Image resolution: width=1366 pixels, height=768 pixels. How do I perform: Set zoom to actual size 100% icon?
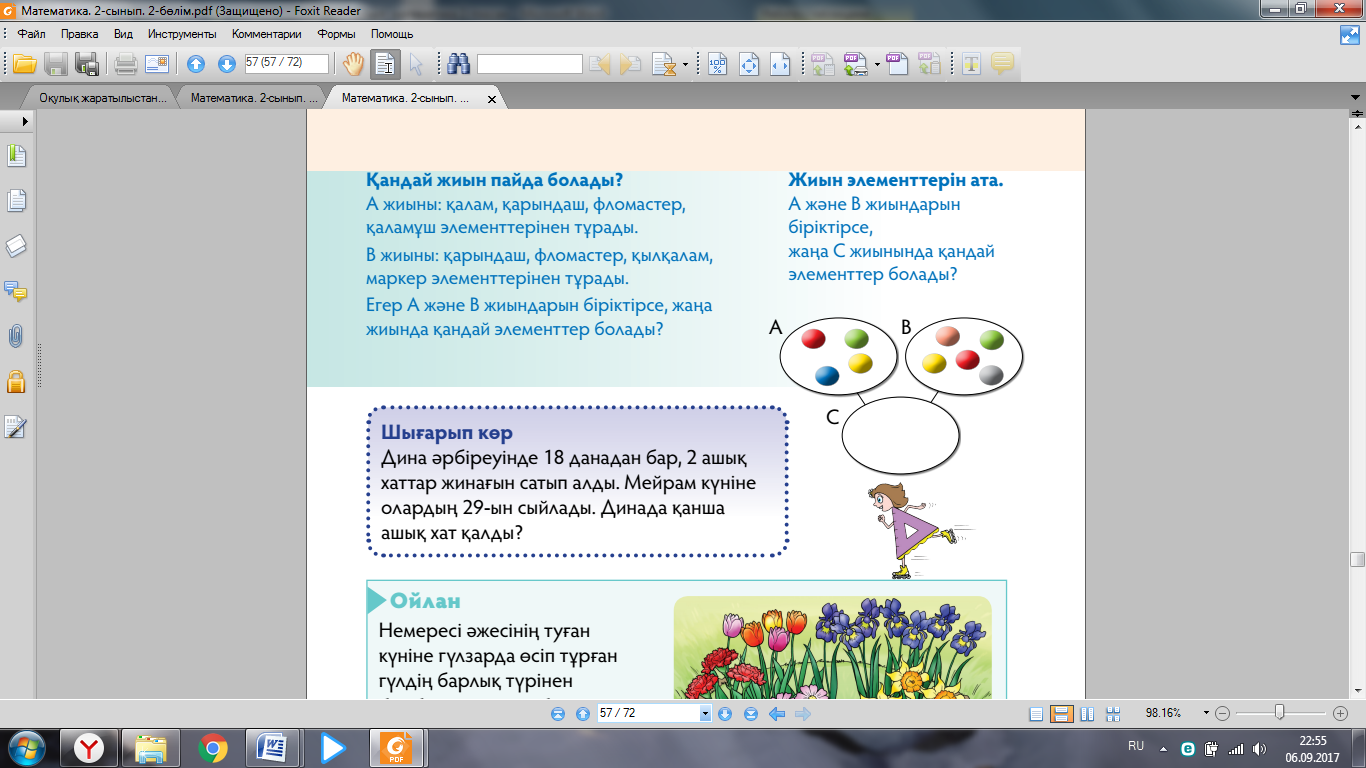coord(718,65)
